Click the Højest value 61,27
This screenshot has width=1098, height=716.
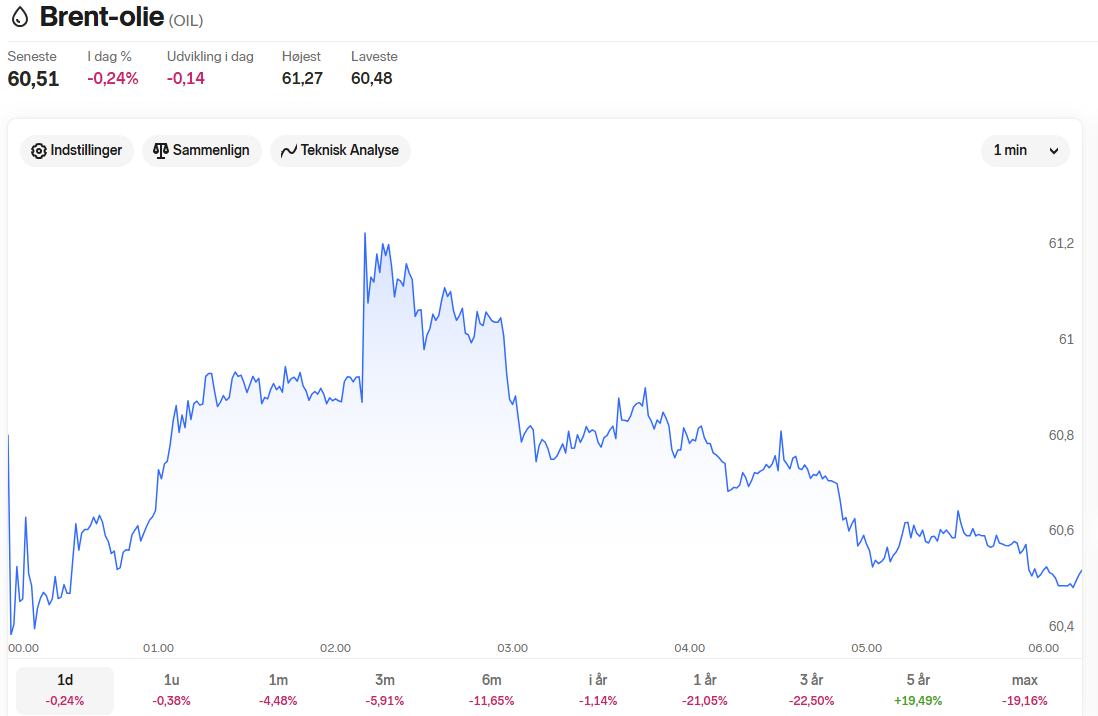coord(303,78)
